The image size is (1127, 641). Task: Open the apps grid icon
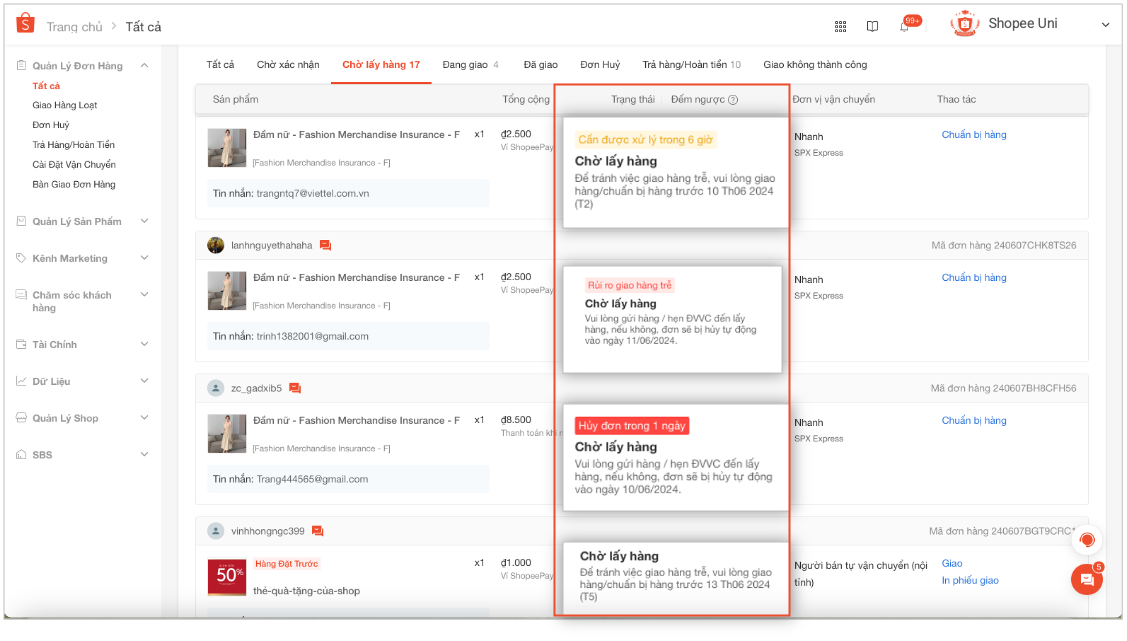840,26
